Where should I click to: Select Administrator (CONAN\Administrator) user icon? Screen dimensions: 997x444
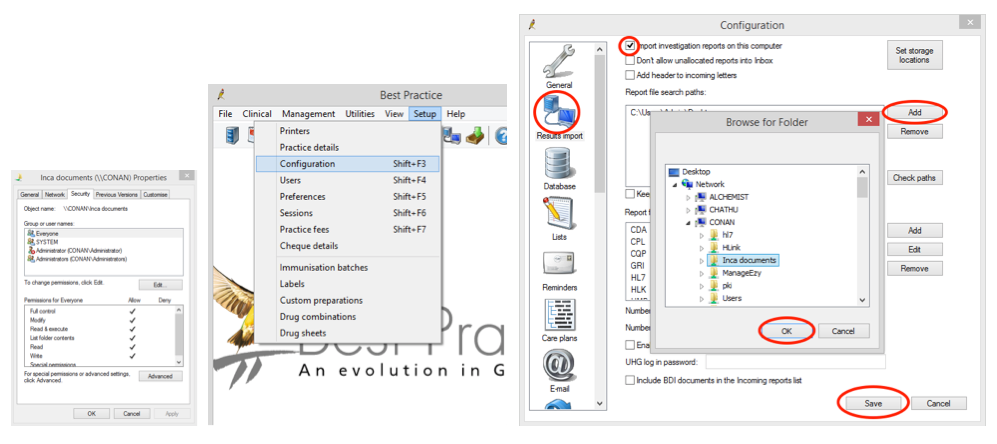click(31, 251)
